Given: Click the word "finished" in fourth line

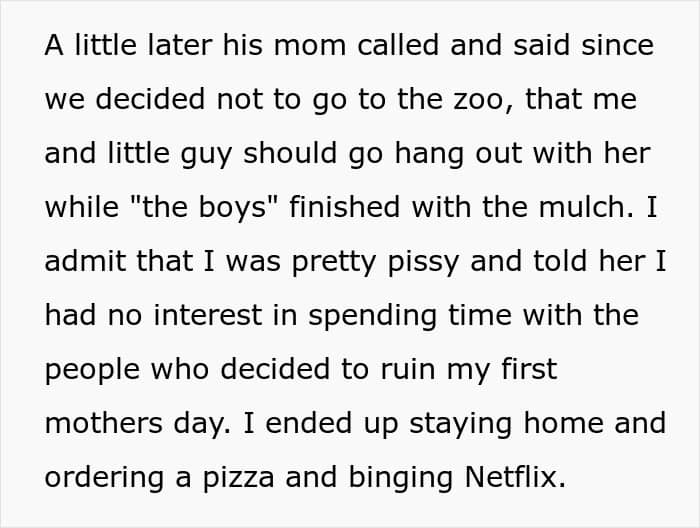Looking at the screenshot, I should (x=345, y=207).
